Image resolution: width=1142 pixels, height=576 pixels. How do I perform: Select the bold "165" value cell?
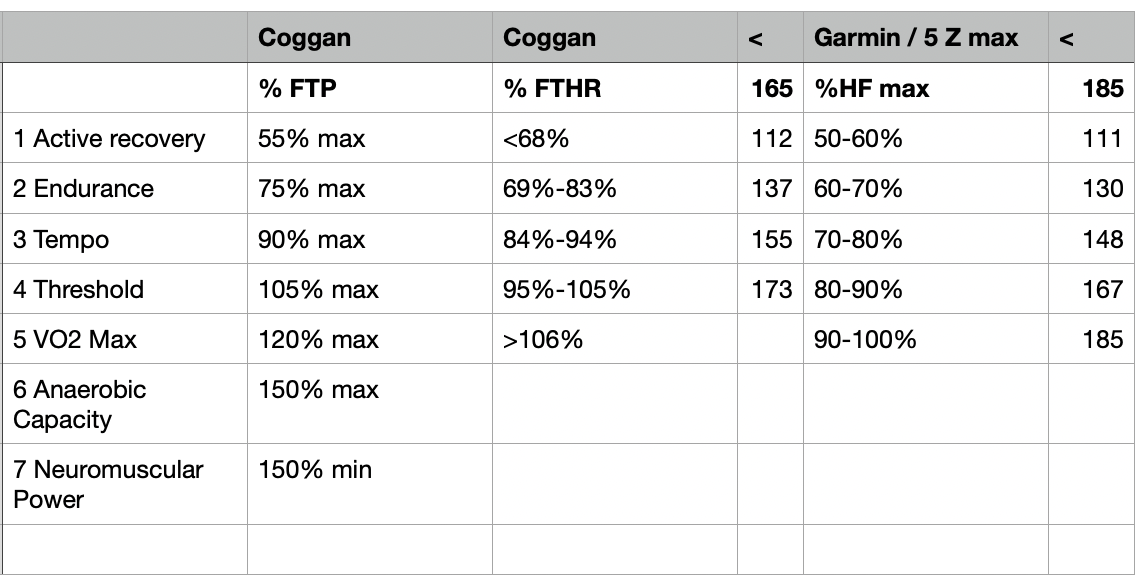point(771,89)
